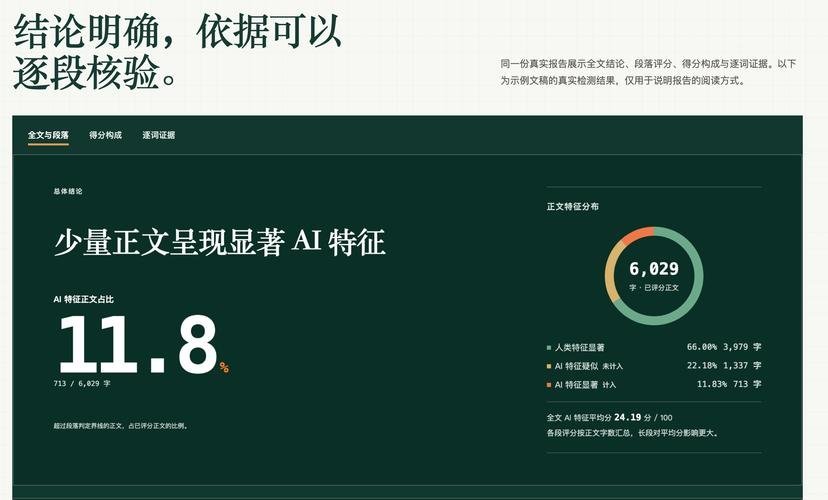This screenshot has width=828, height=500.
Task: Click the 正文特征分布 section title
Action: pos(572,206)
